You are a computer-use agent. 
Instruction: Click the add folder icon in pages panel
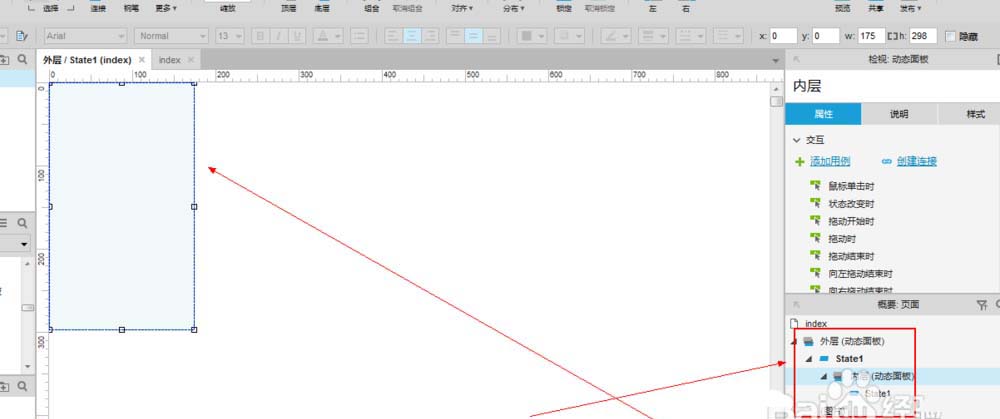pos(4,59)
